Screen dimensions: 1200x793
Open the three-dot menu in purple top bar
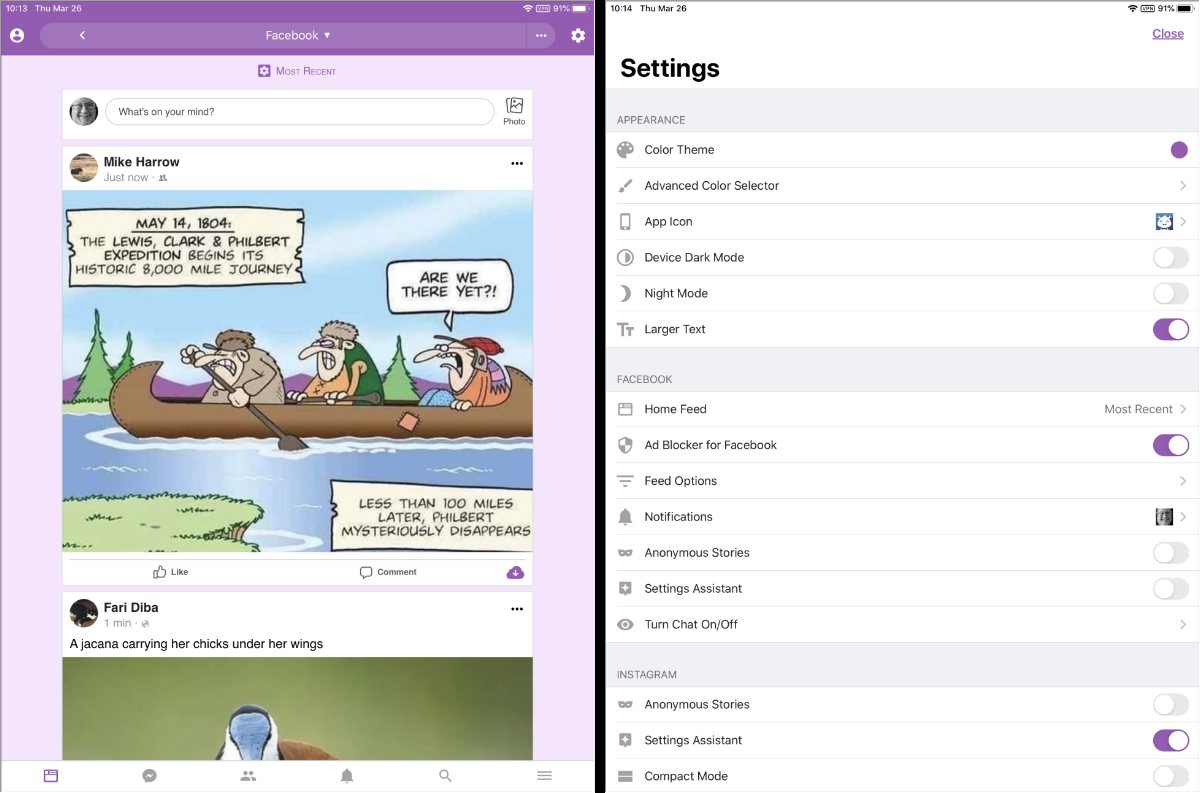point(541,35)
